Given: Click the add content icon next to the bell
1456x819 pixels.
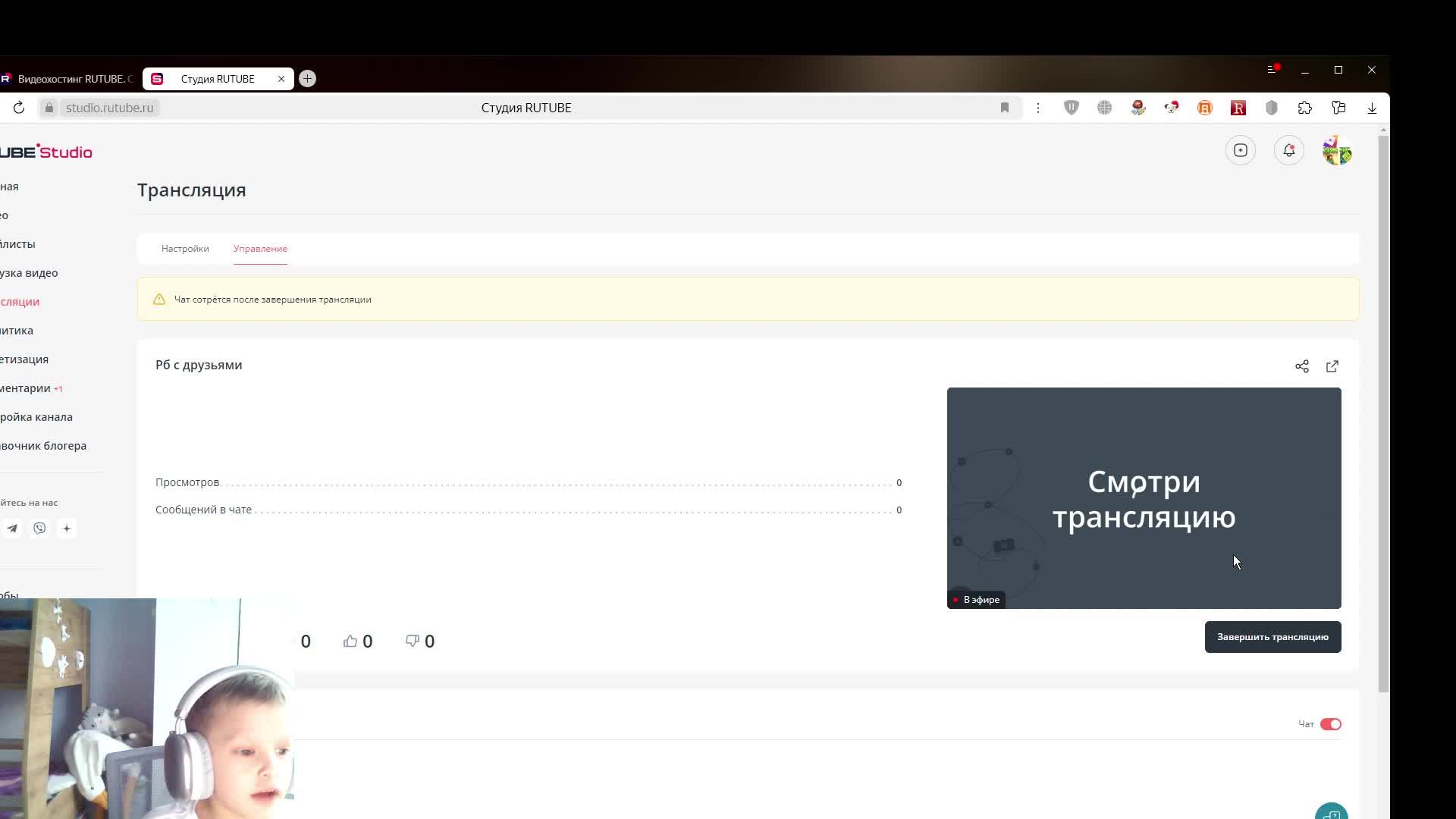Looking at the screenshot, I should [1241, 150].
